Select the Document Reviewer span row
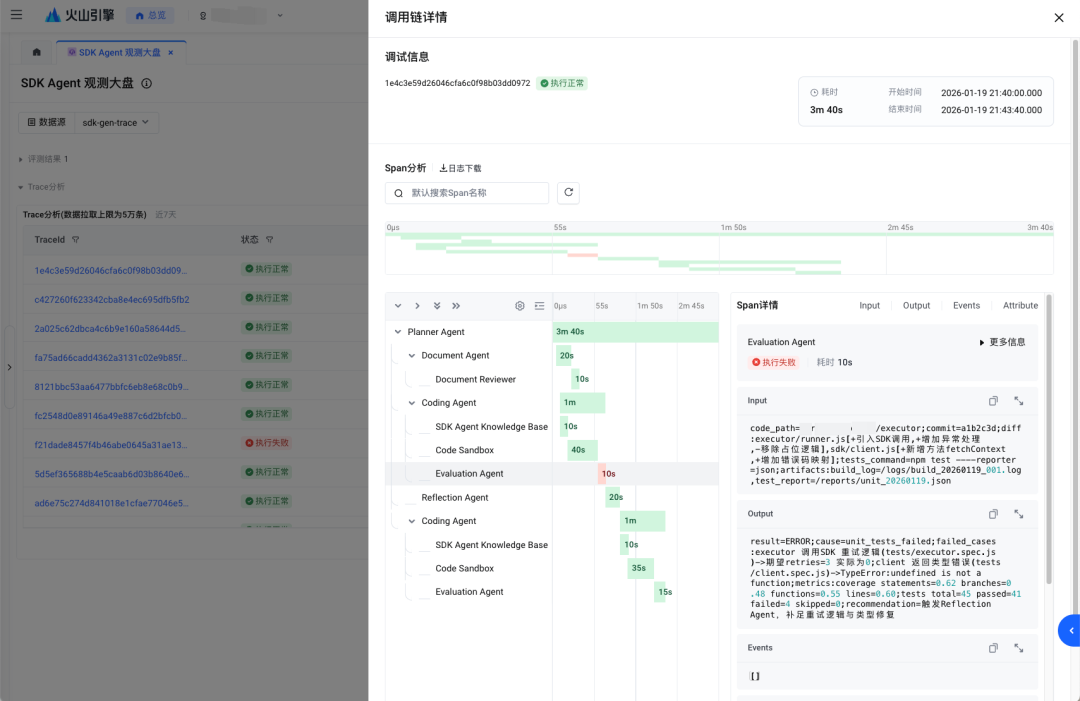 [475, 380]
